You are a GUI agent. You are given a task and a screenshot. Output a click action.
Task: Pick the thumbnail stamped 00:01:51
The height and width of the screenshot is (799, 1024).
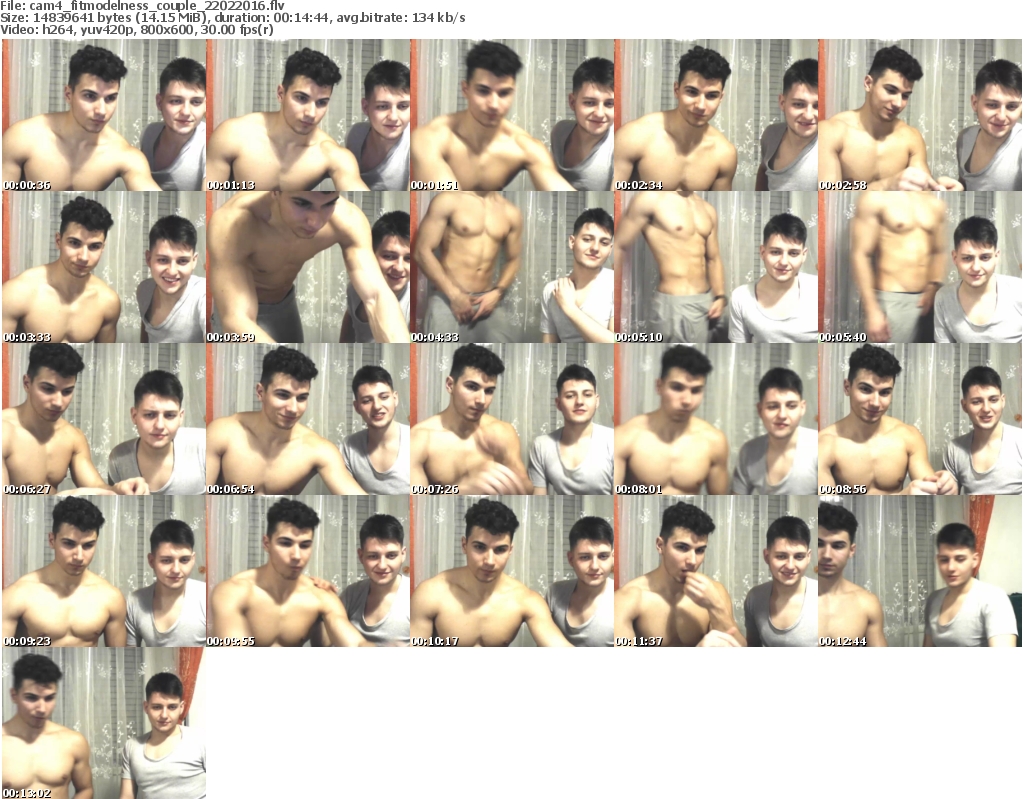point(512,115)
